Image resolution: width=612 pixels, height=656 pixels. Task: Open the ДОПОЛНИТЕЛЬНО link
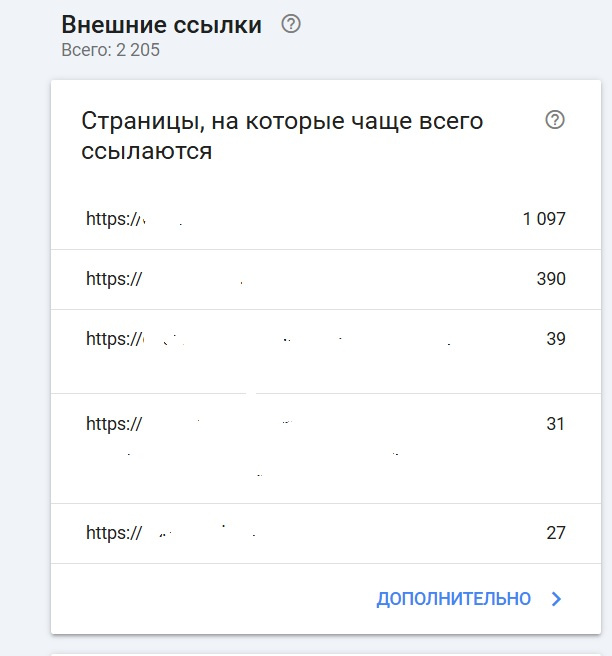pyautogui.click(x=453, y=599)
